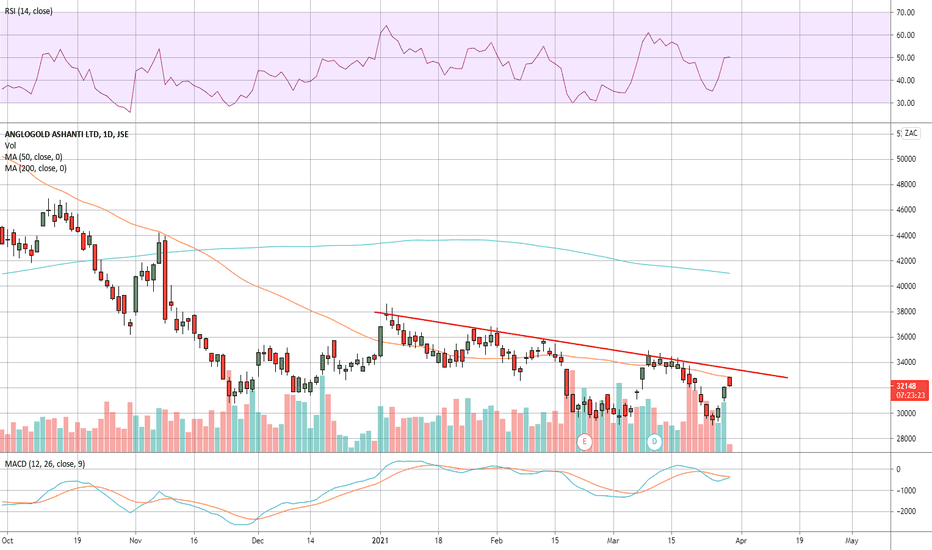The height and width of the screenshot is (550, 932).
Task: Click the MACD -2000 scale value
Action: click(906, 511)
